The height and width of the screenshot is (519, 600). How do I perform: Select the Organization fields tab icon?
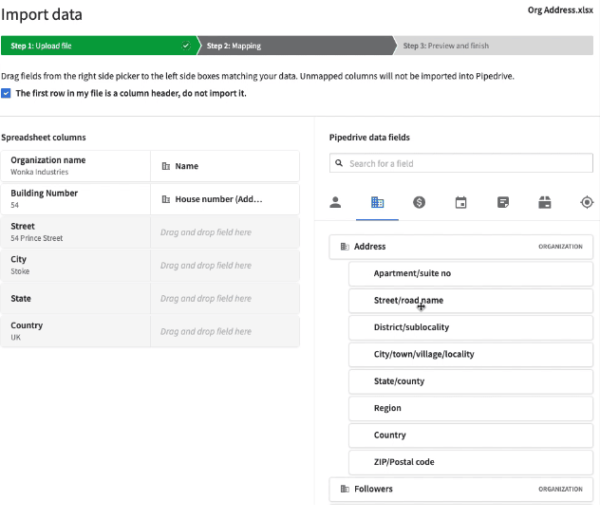coord(377,202)
